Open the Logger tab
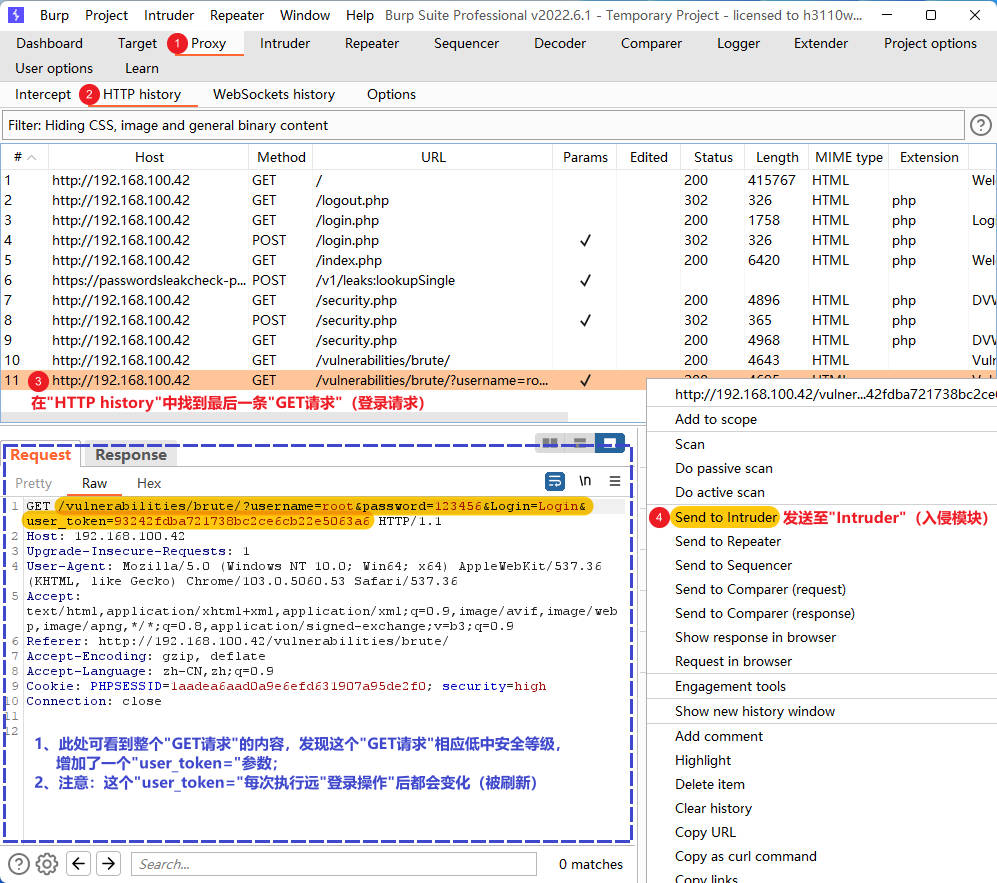 [738, 43]
